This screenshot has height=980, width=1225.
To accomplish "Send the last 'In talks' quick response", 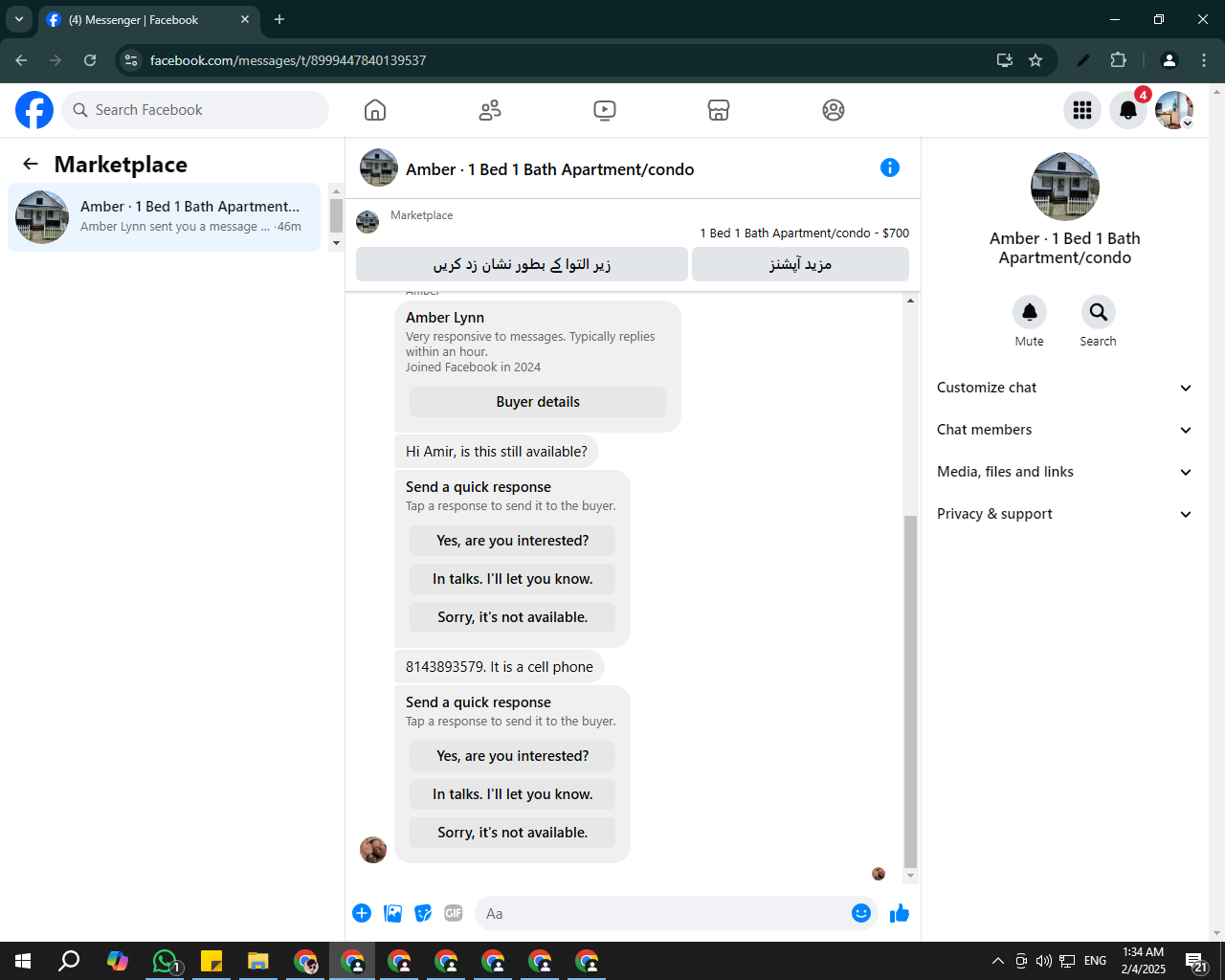I will (513, 794).
